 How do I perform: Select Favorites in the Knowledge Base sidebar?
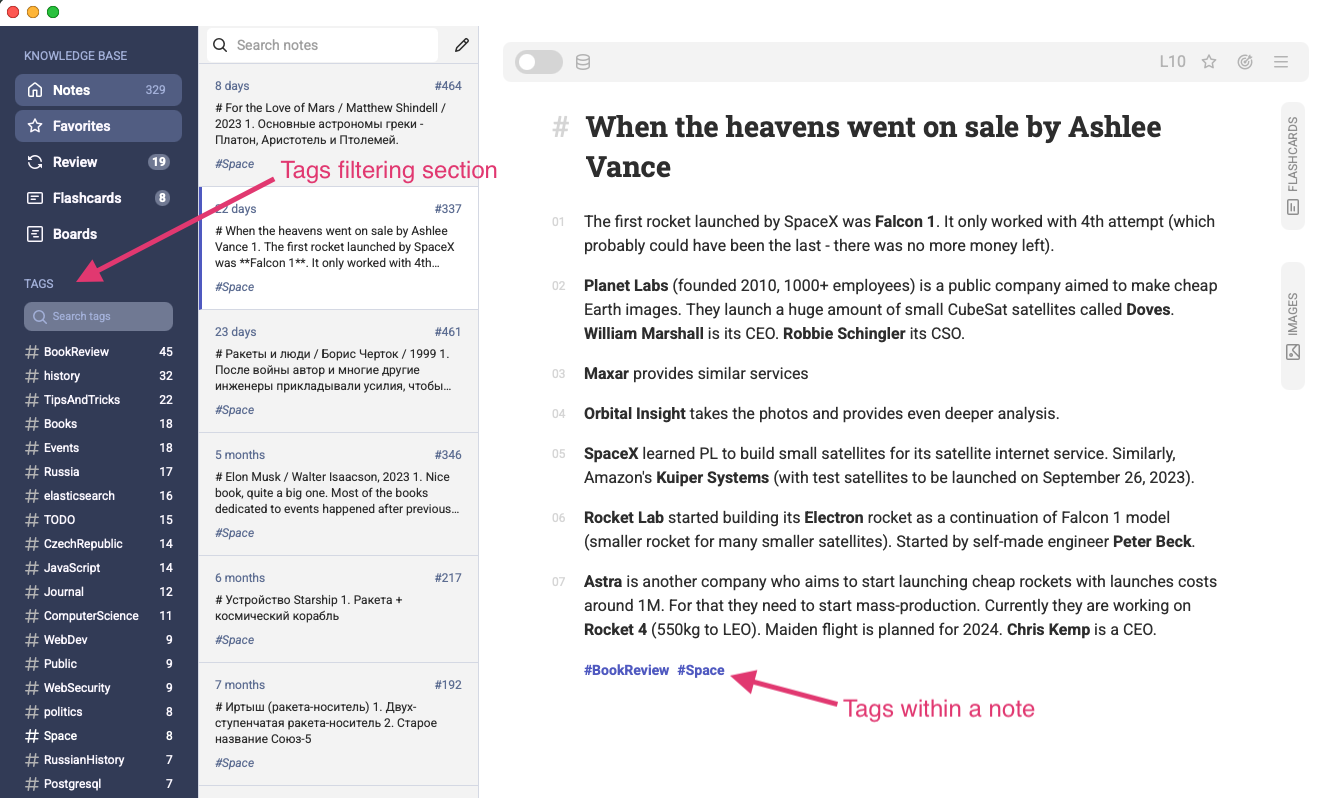pos(97,126)
